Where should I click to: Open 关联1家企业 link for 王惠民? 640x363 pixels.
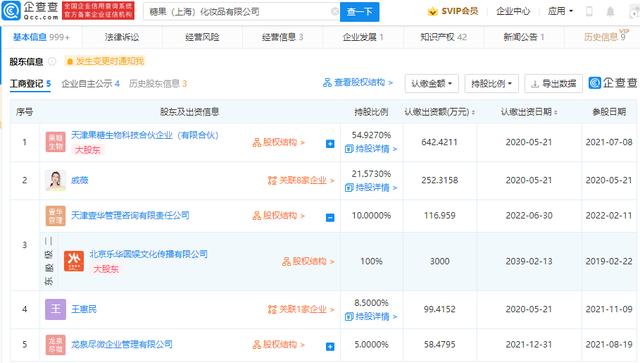(301, 309)
